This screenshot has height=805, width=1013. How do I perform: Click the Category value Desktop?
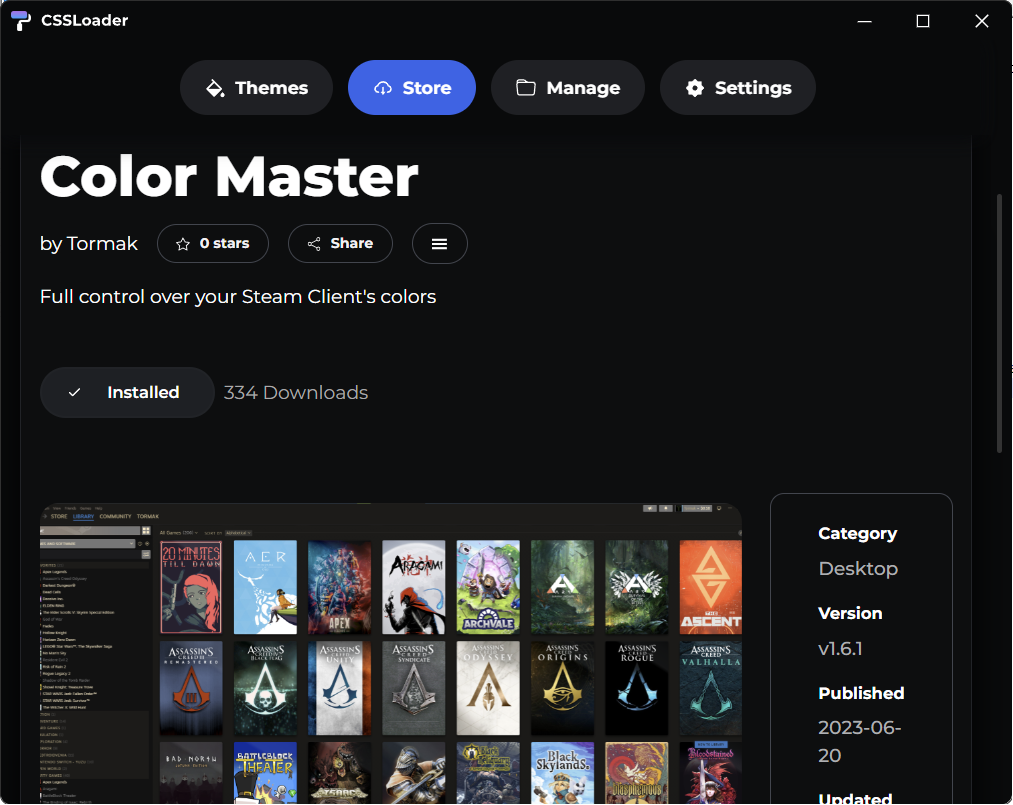click(858, 569)
